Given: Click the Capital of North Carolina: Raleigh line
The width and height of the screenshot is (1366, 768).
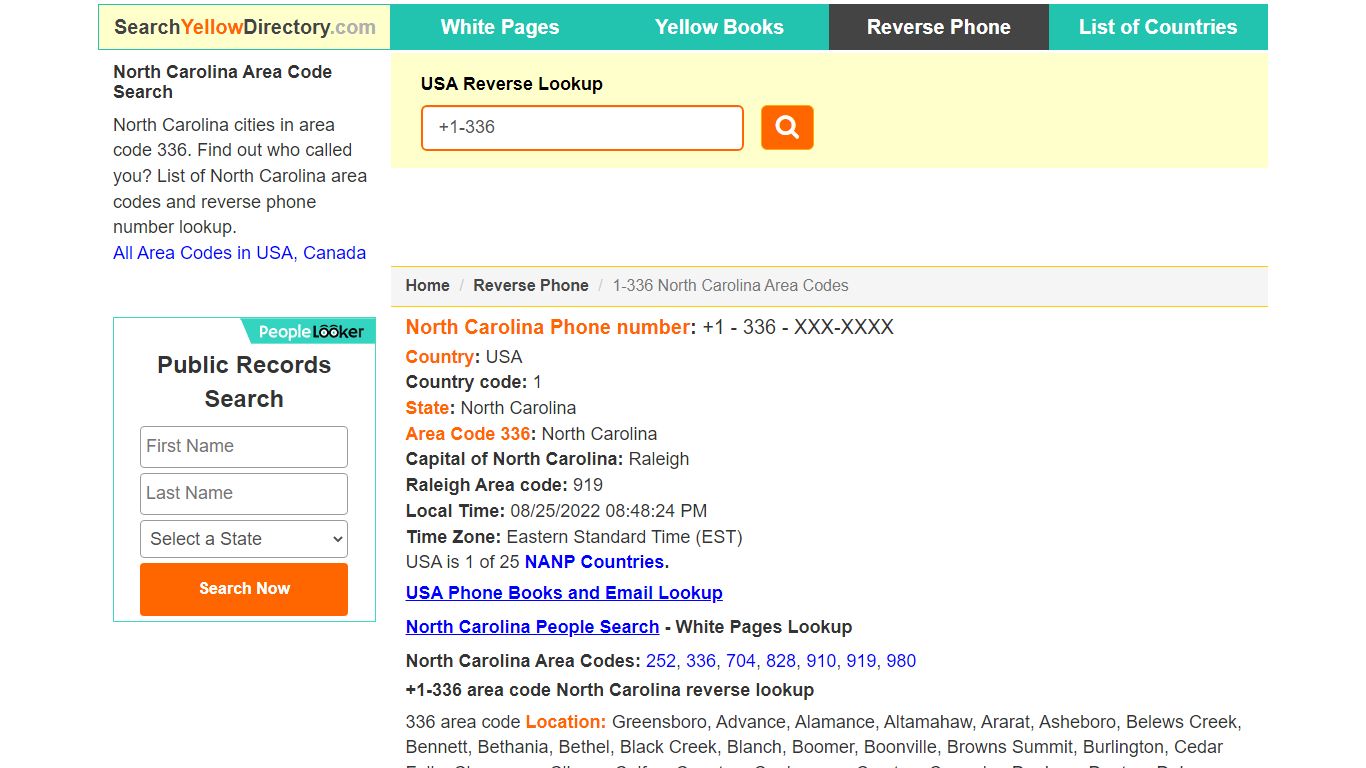Looking at the screenshot, I should coord(547,459).
